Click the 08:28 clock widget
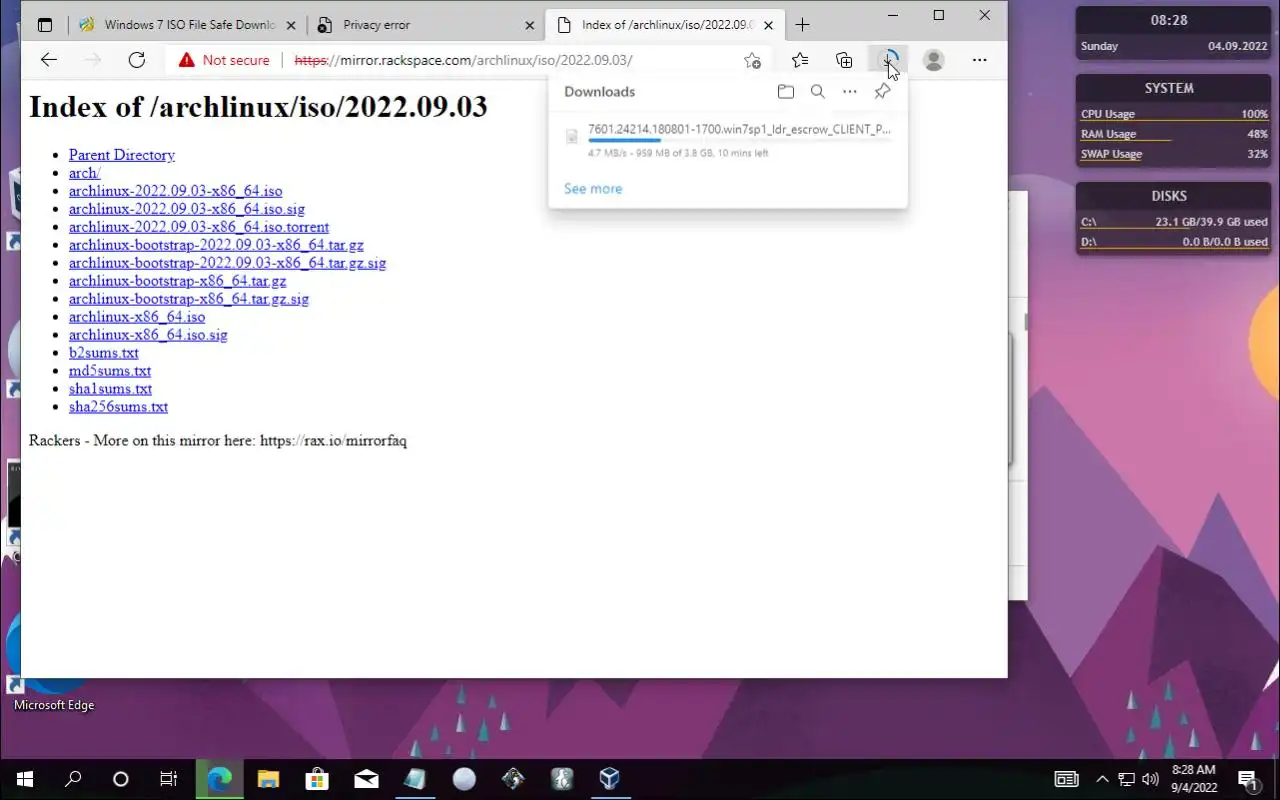Image resolution: width=1280 pixels, height=800 pixels. tap(1169, 20)
